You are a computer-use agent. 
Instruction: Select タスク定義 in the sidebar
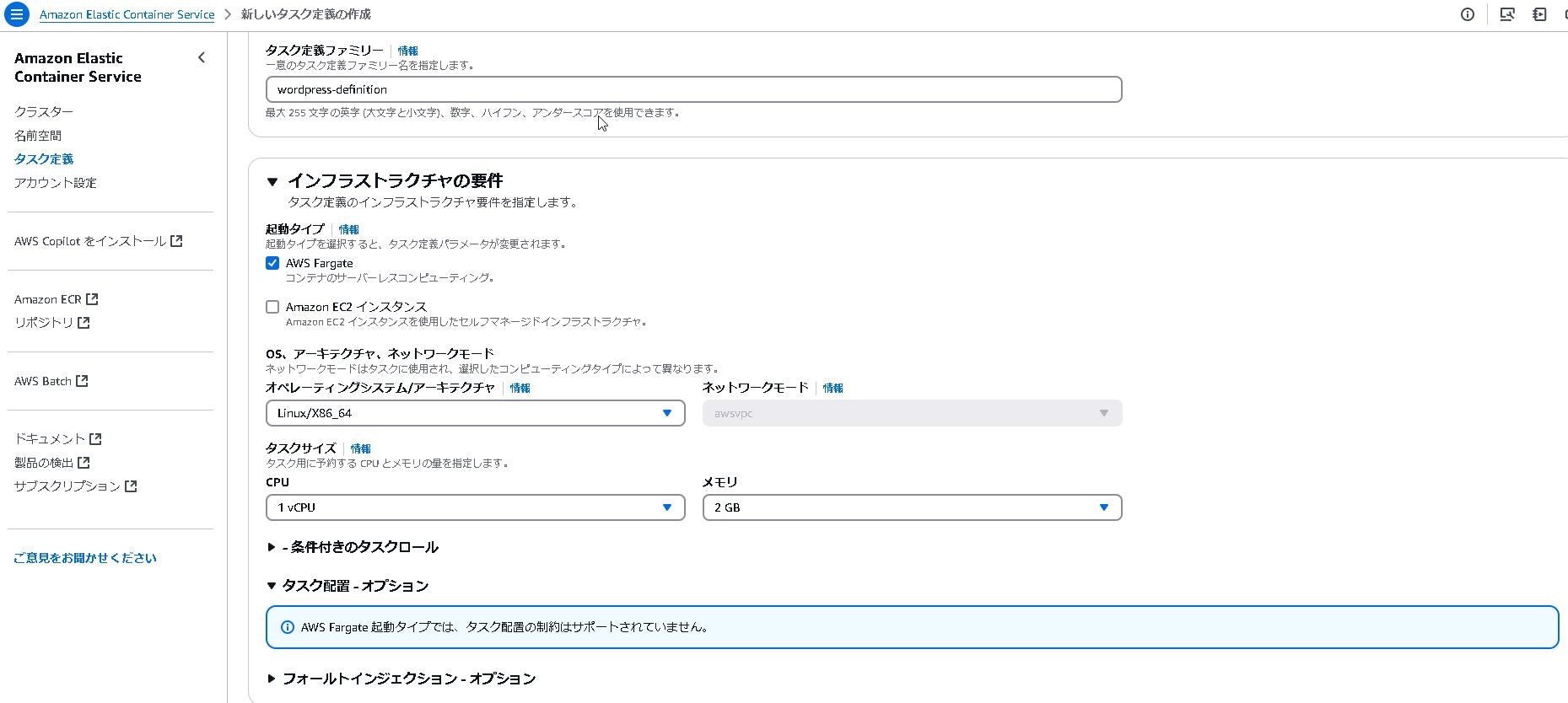44,158
